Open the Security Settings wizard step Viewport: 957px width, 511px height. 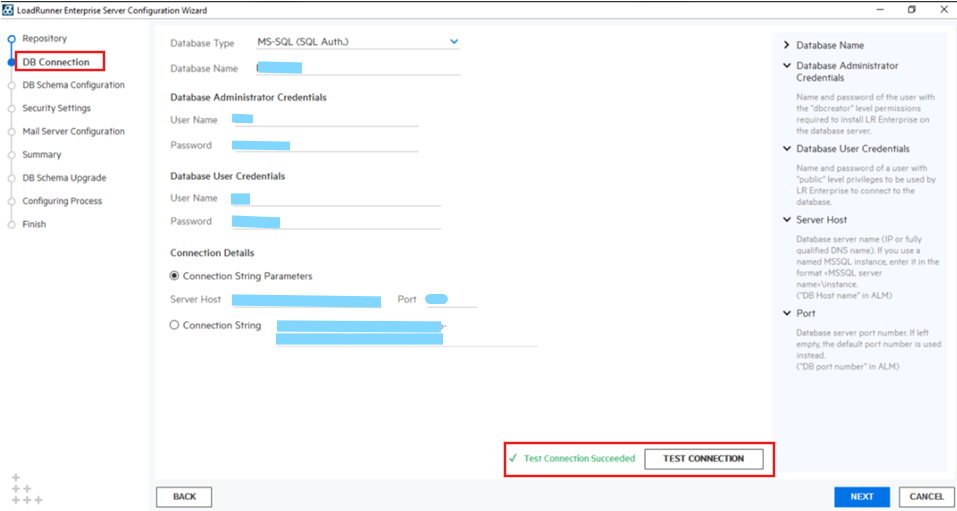[56, 108]
